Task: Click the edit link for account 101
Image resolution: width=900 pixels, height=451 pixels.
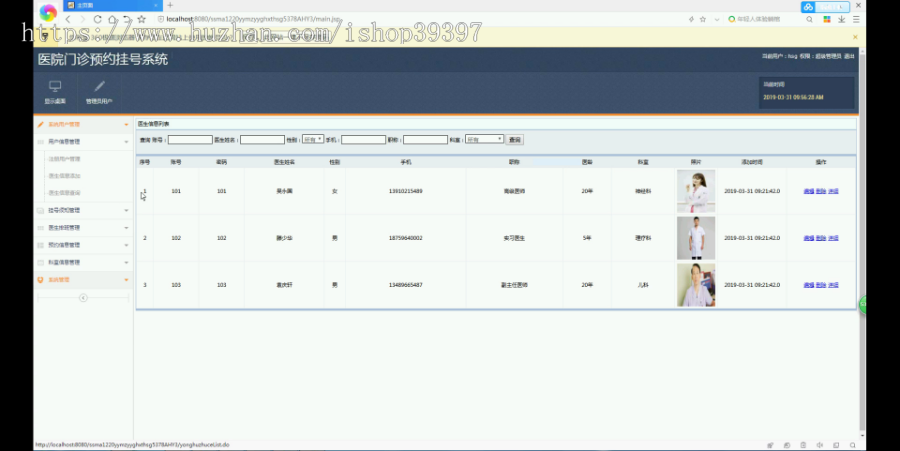Action: click(809, 191)
